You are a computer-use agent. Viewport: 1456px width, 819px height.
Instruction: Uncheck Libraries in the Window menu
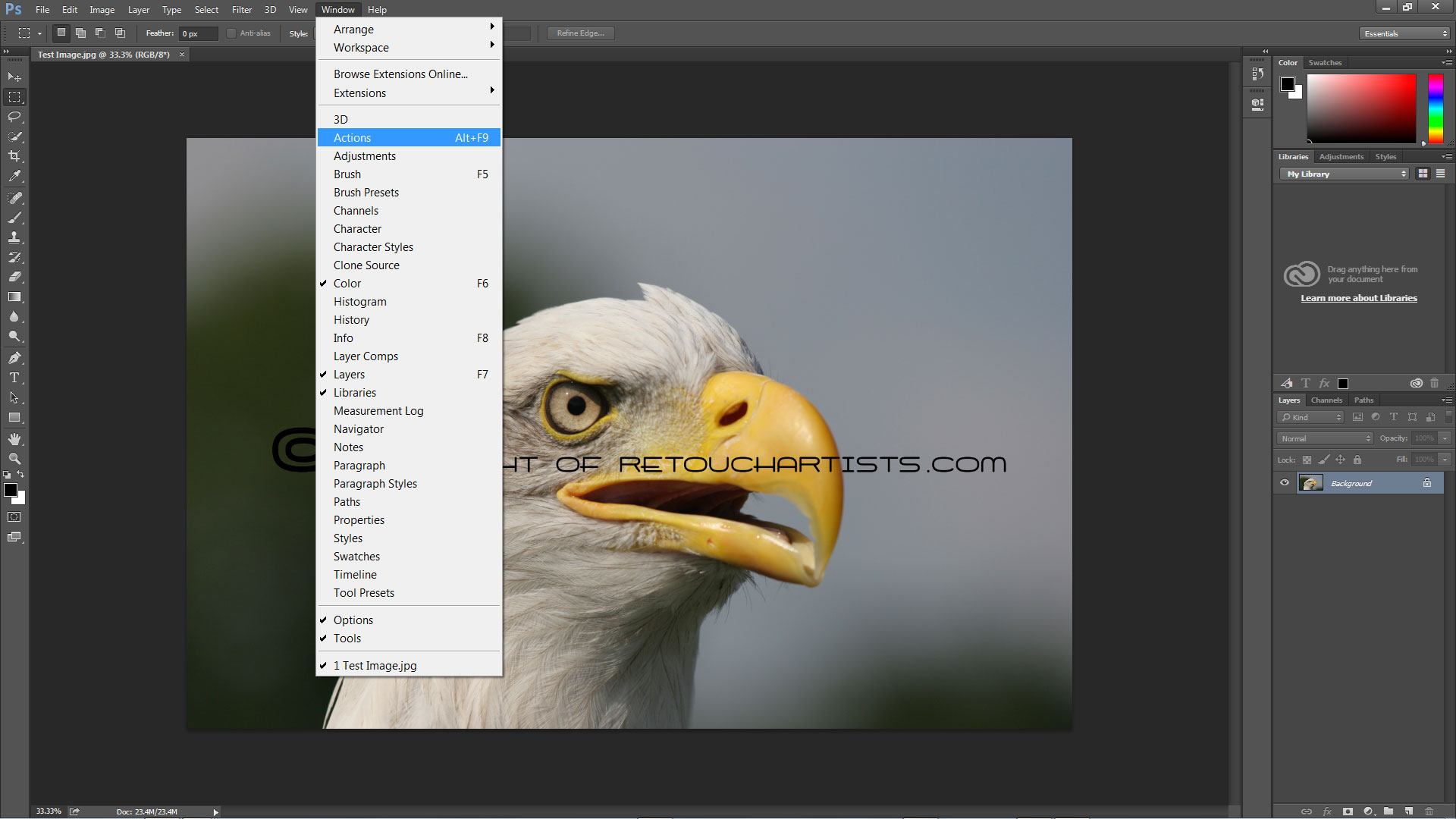click(x=409, y=393)
